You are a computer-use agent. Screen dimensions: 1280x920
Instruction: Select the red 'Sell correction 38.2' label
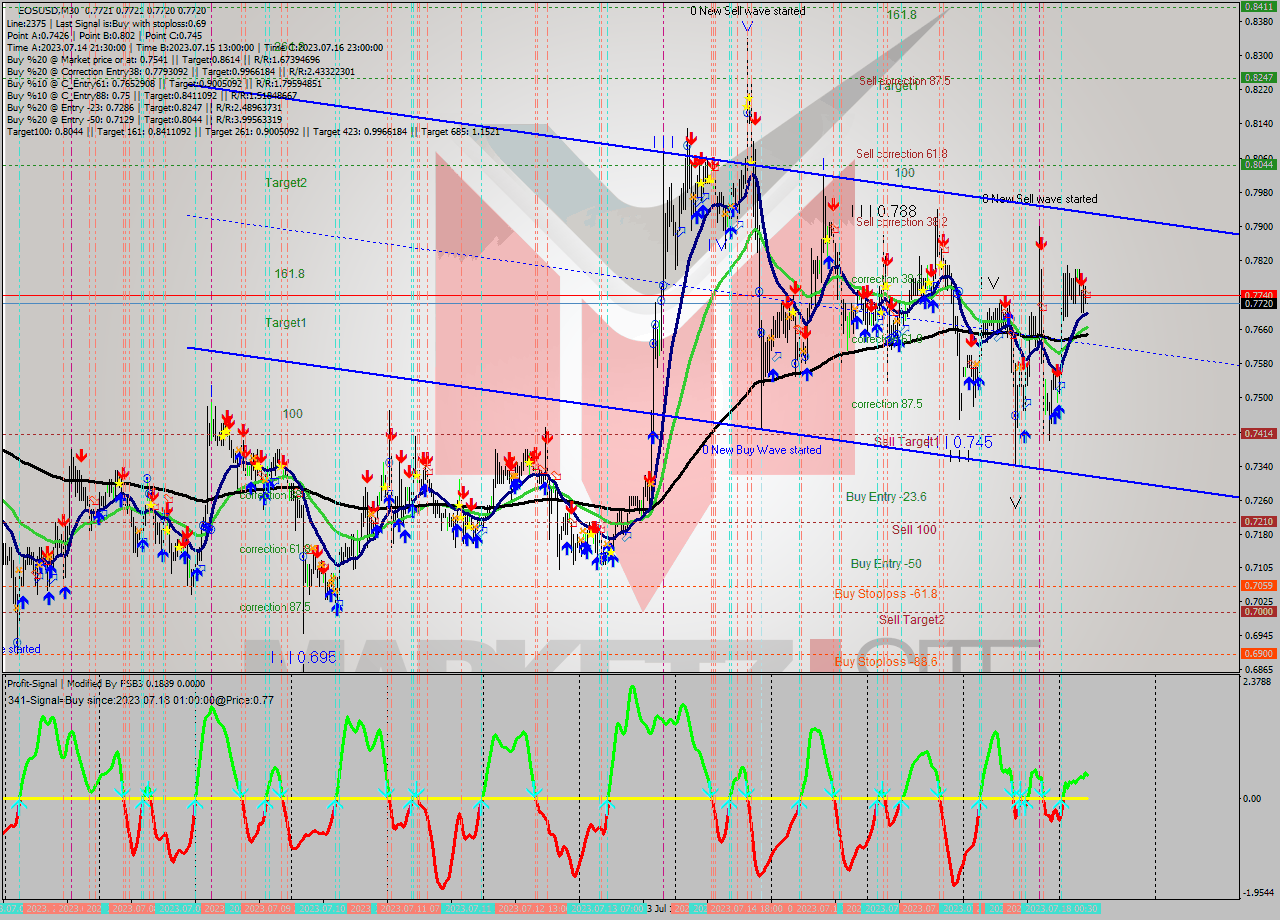(x=901, y=222)
